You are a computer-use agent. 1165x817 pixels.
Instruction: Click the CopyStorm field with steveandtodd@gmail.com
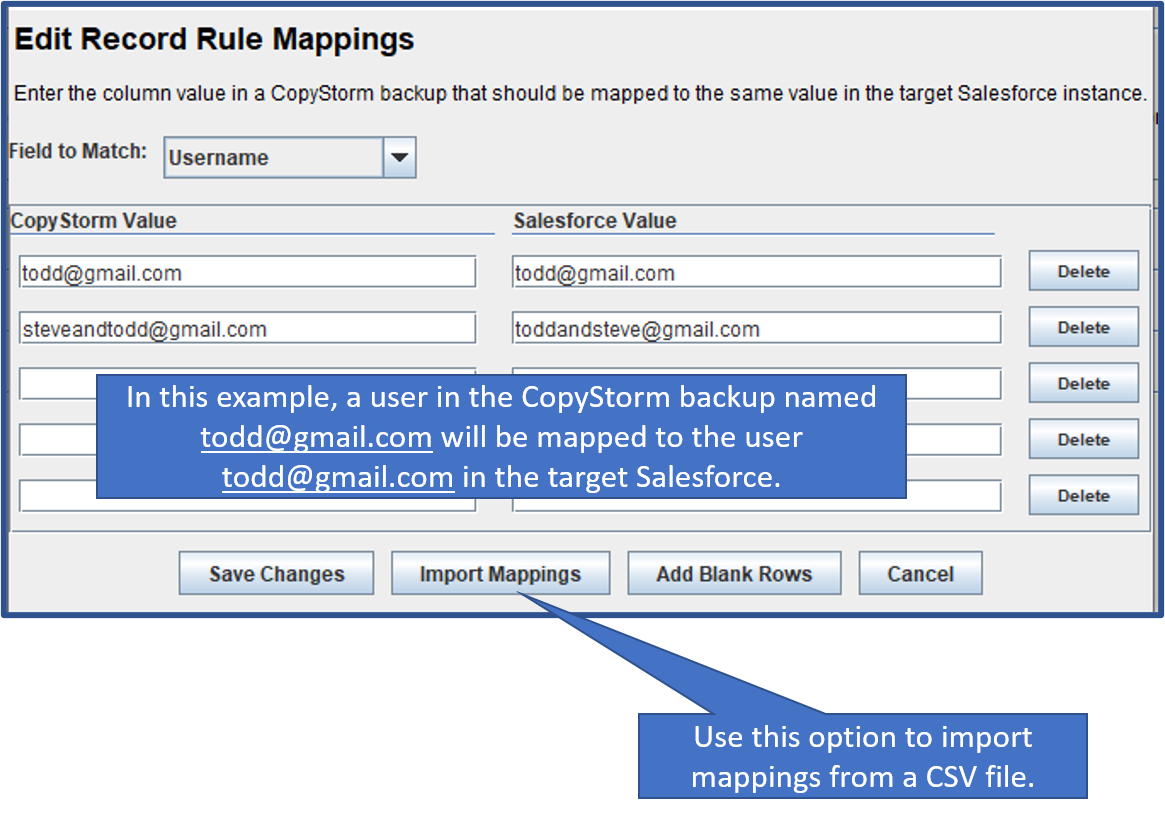(247, 328)
